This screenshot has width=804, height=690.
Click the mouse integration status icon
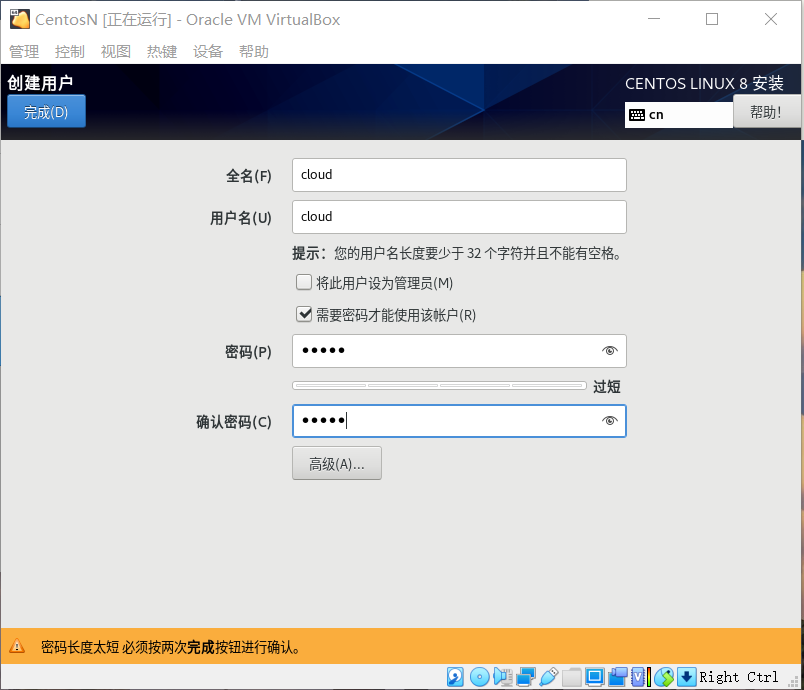pyautogui.click(x=664, y=677)
